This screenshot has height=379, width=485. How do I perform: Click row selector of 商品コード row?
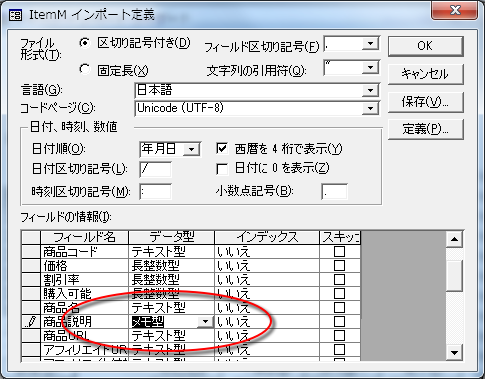tap(31, 251)
